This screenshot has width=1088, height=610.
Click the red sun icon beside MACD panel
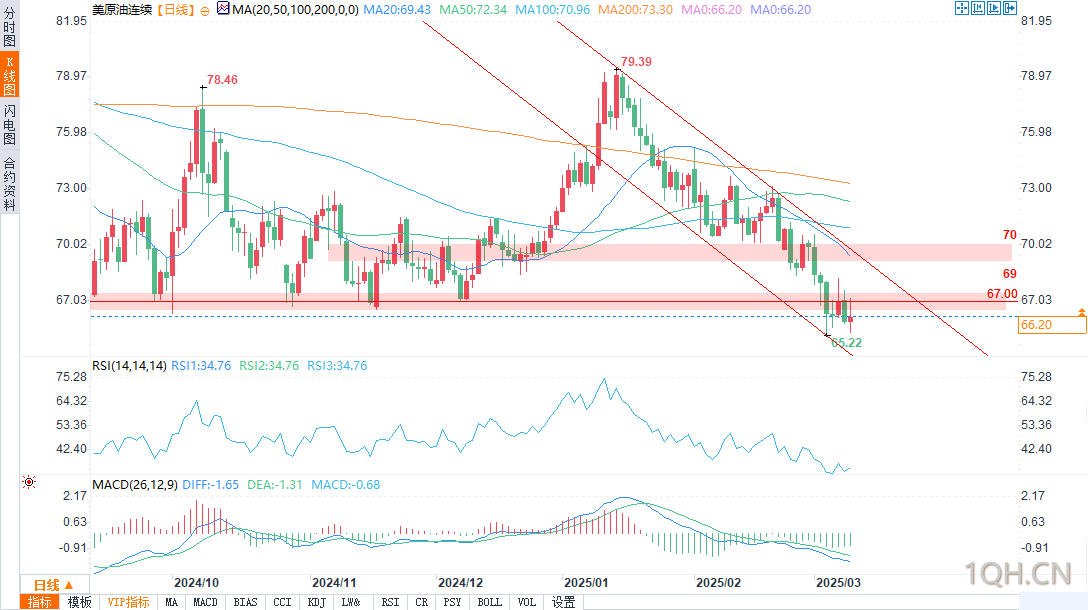pos(28,482)
